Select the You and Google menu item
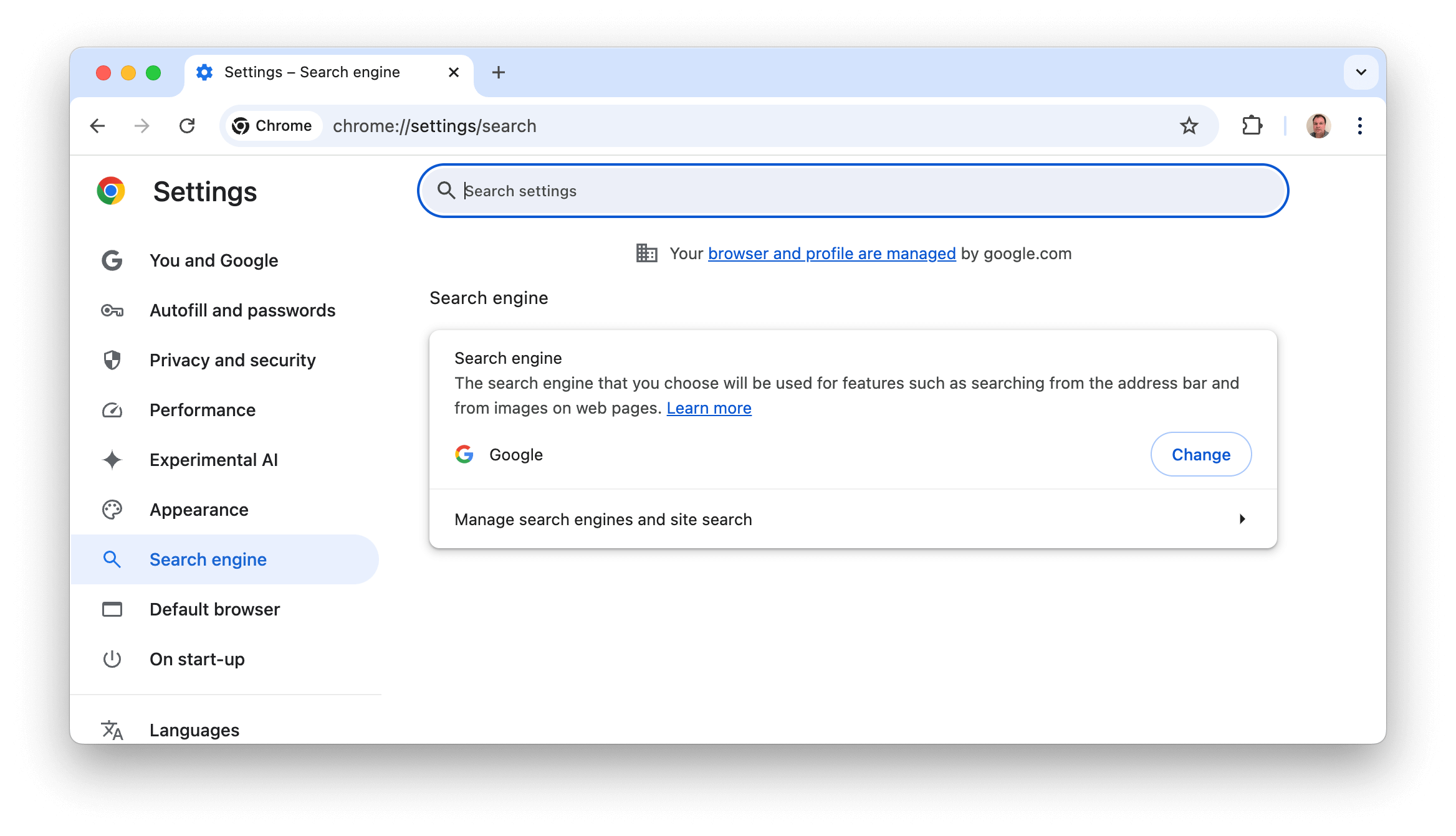Image resolution: width=1456 pixels, height=836 pixels. coord(213,260)
